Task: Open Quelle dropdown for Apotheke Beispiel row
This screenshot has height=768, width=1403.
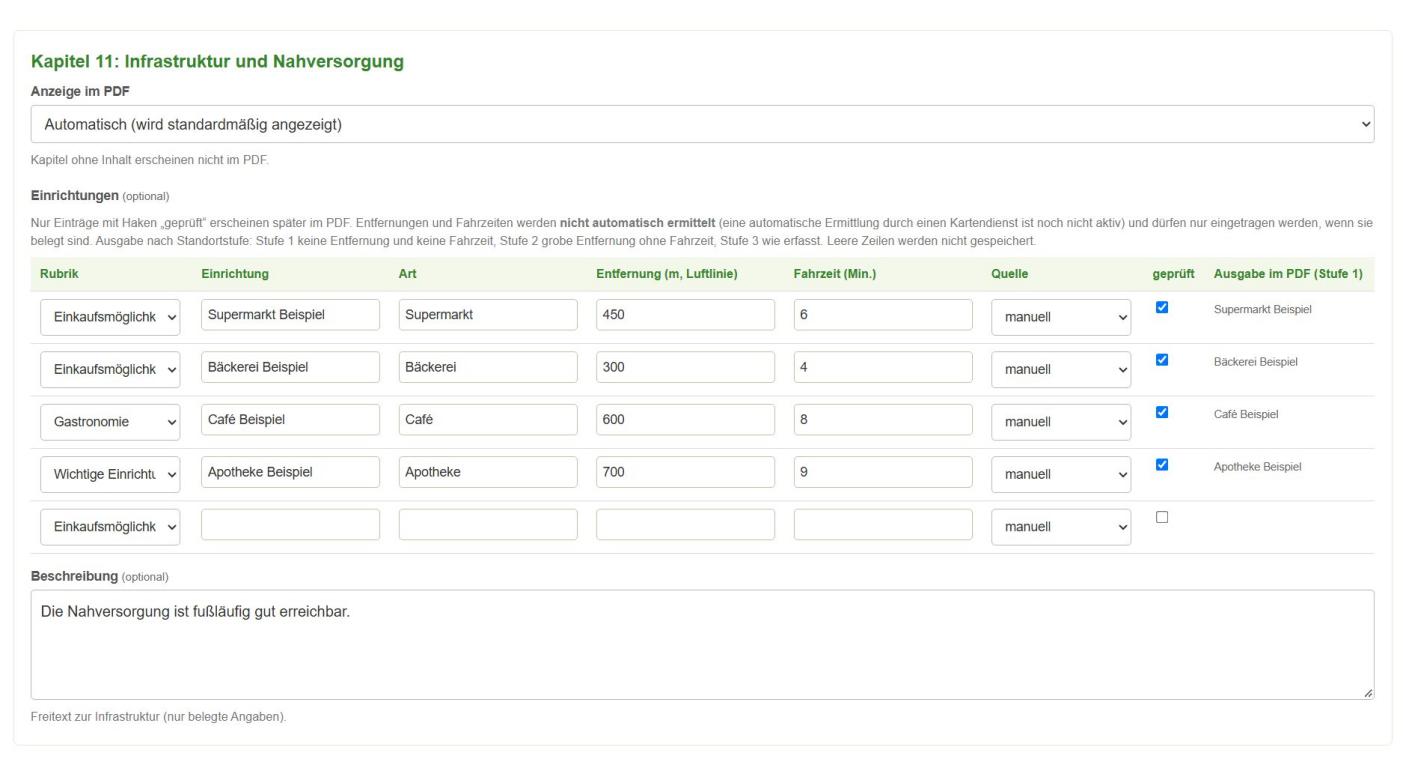Action: pyautogui.click(x=1061, y=474)
